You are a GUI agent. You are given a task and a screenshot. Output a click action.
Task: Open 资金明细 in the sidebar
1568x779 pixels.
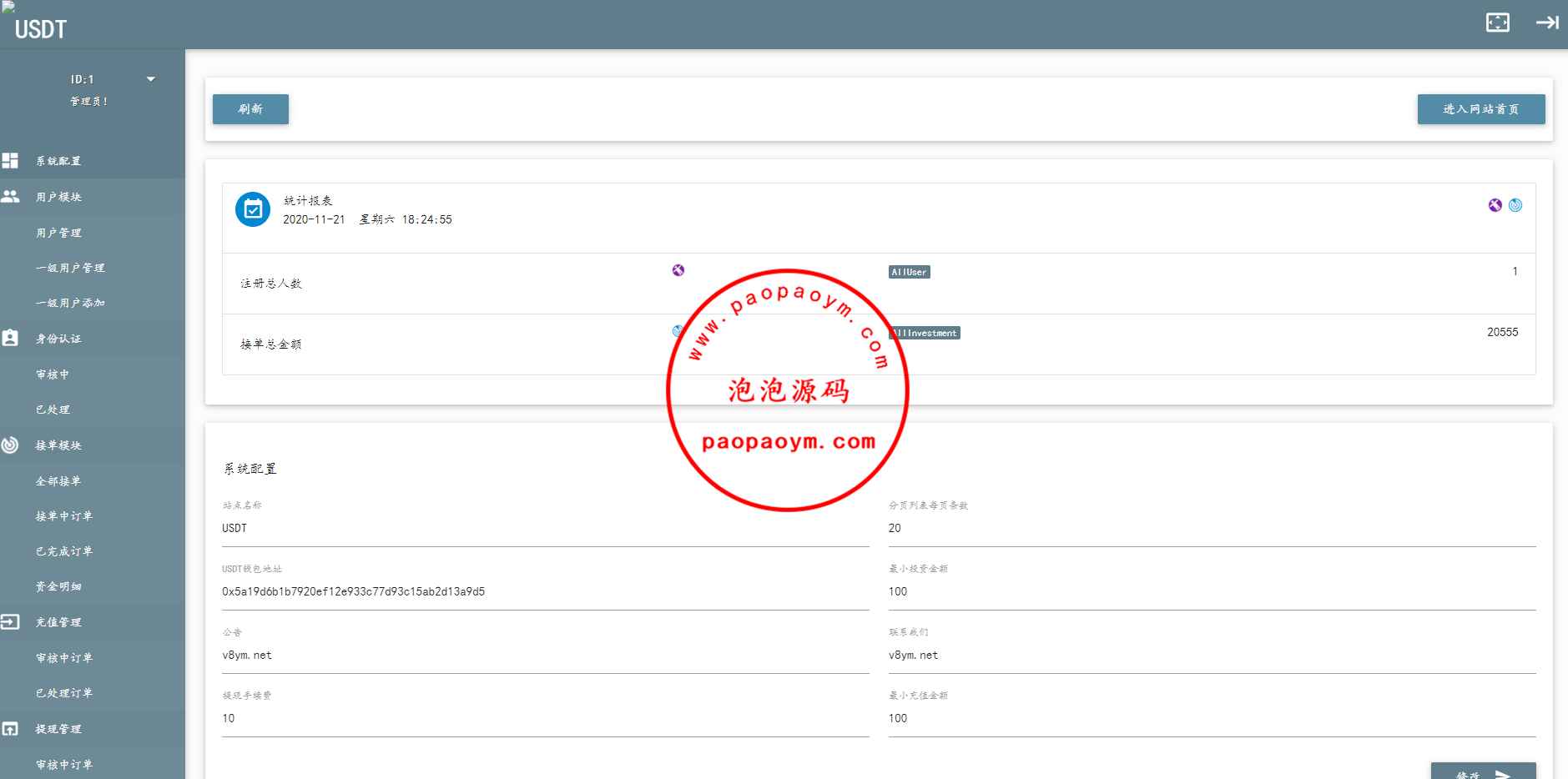point(58,586)
